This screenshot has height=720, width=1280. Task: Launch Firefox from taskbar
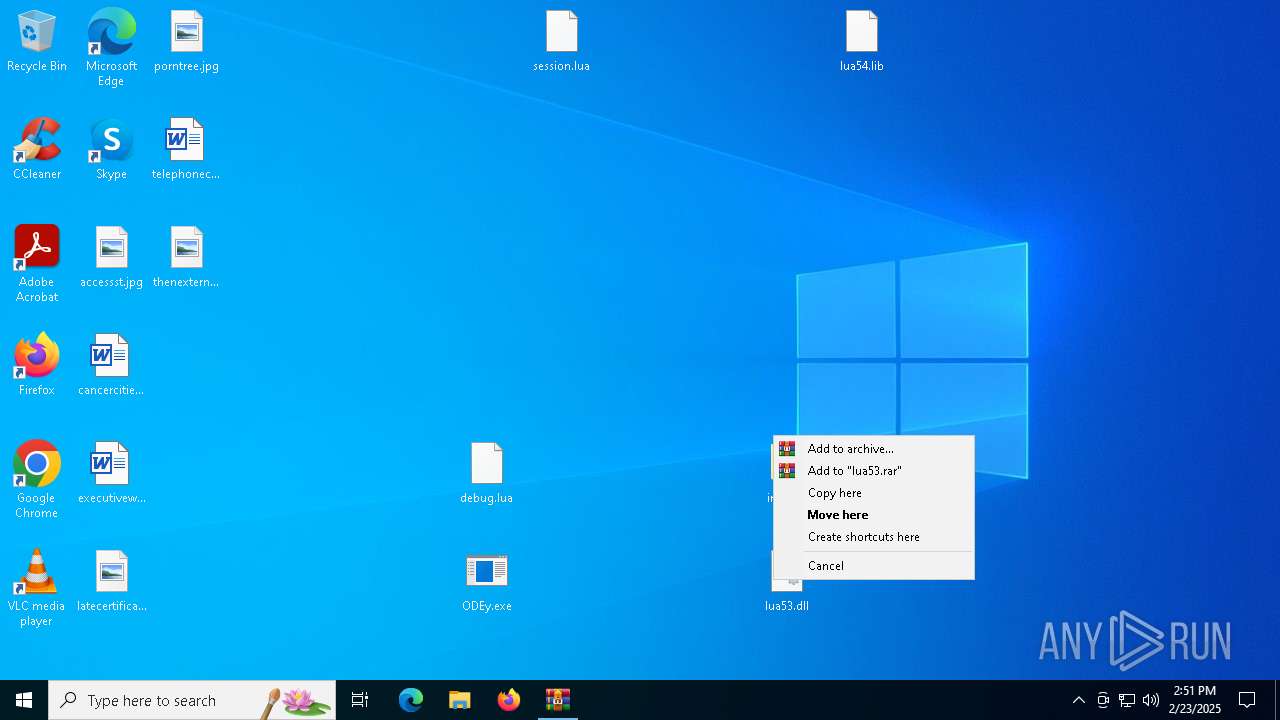pos(509,700)
